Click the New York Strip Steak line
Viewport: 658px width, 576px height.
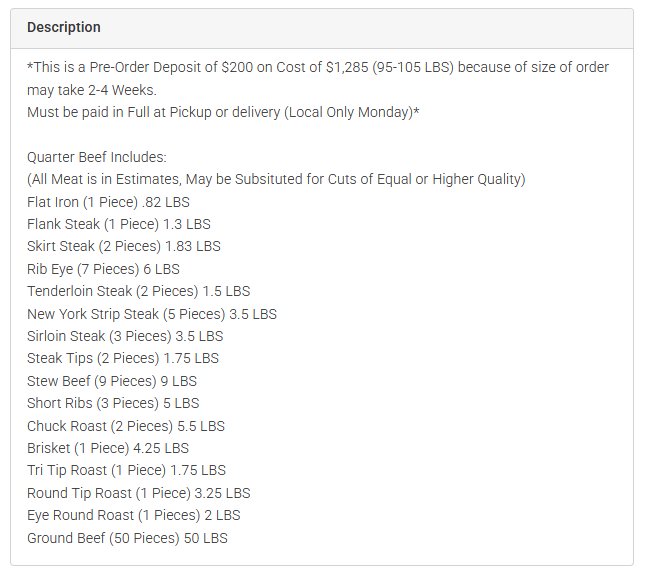tap(152, 314)
